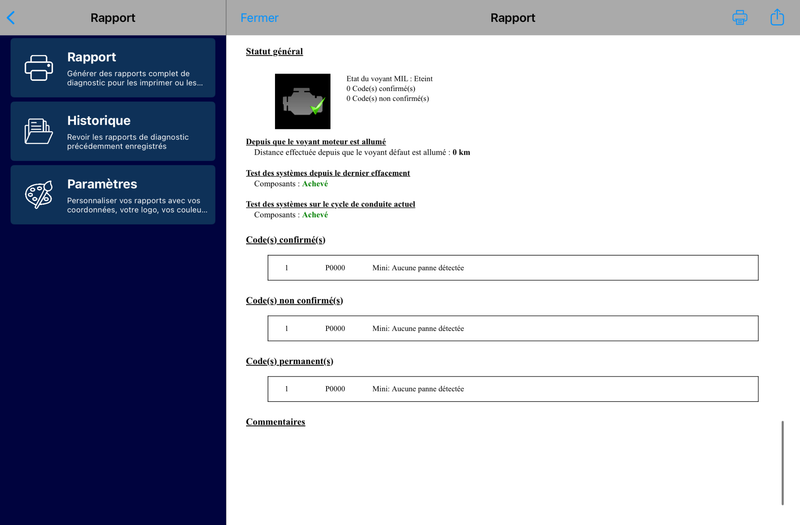Click the report vertical scrollbar
The image size is (800, 525).
pos(782,463)
